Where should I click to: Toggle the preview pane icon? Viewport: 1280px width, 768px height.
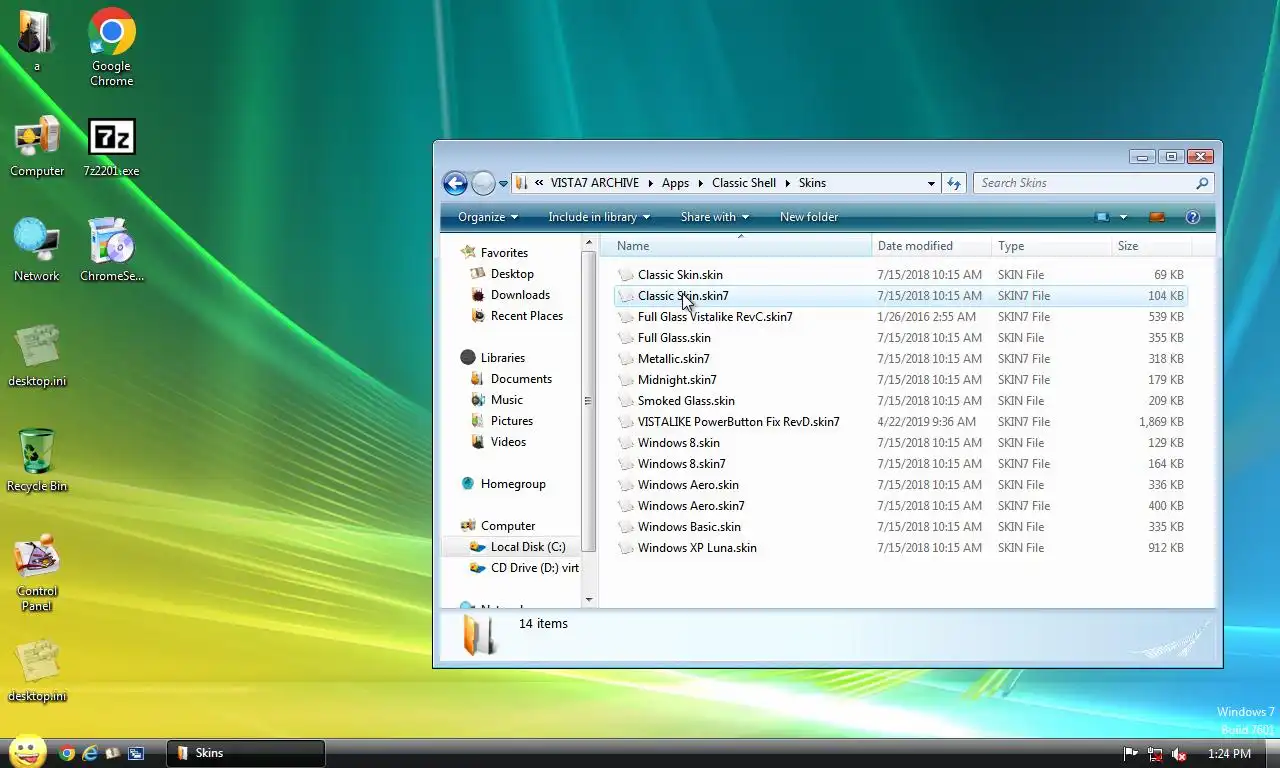[x=1157, y=217]
